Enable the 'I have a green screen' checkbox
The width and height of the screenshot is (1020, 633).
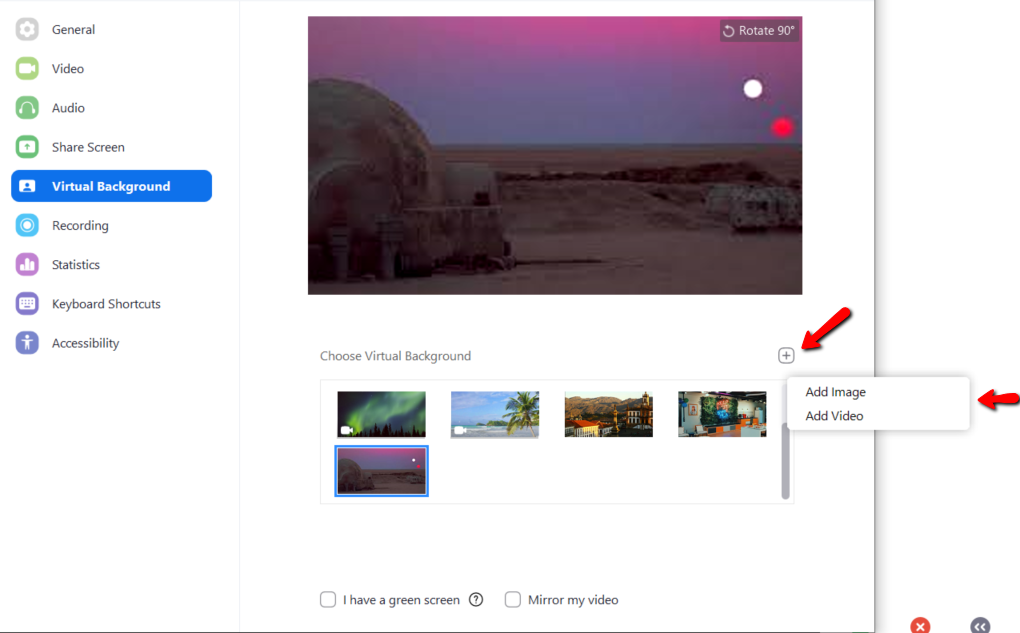pos(328,600)
